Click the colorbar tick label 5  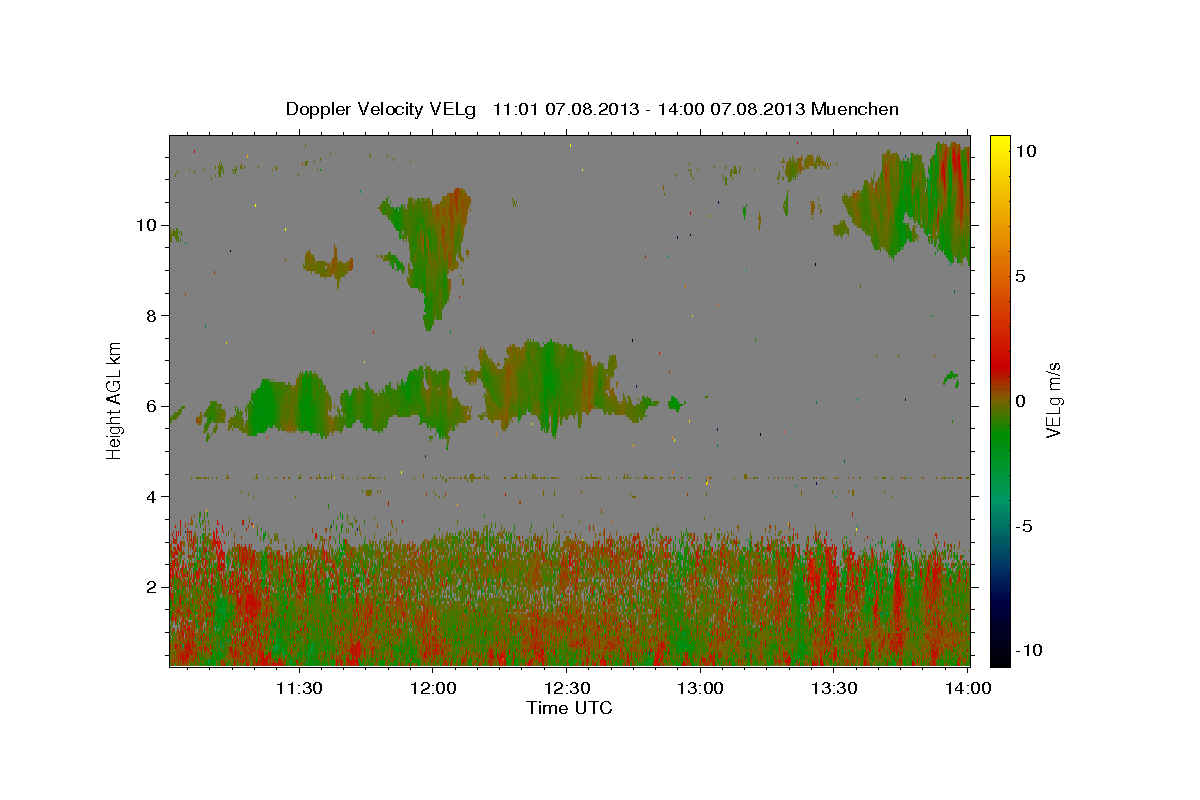click(x=1019, y=276)
